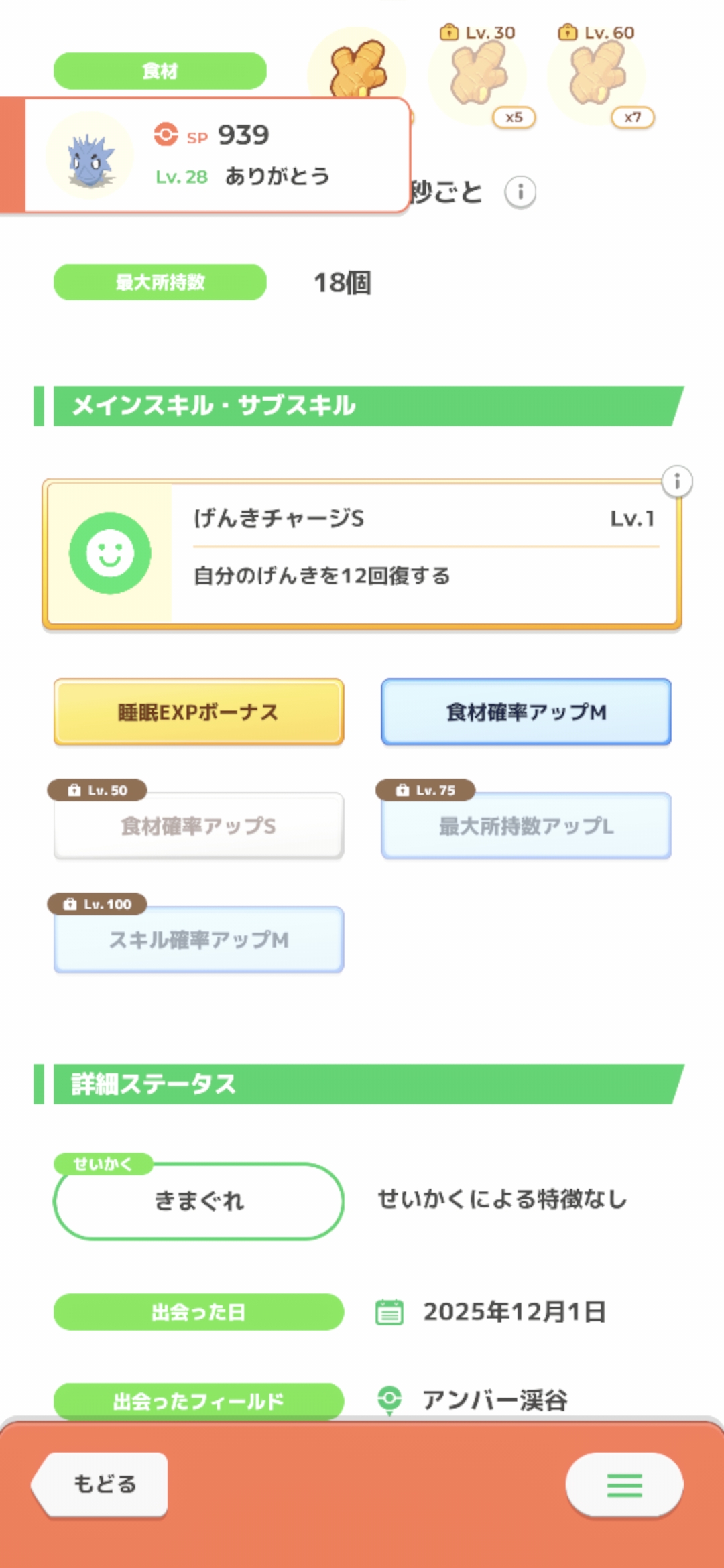Tap locked 最大所持数アップL sub skill
The image size is (724, 1568).
[526, 827]
